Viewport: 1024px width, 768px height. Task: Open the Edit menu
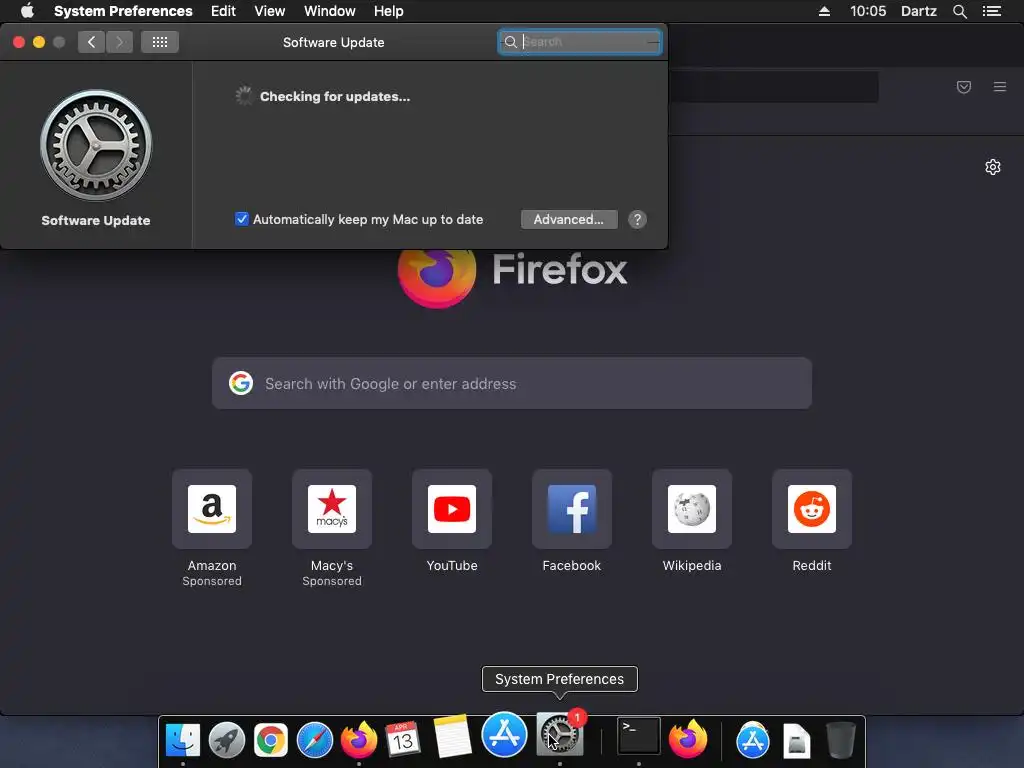(223, 11)
